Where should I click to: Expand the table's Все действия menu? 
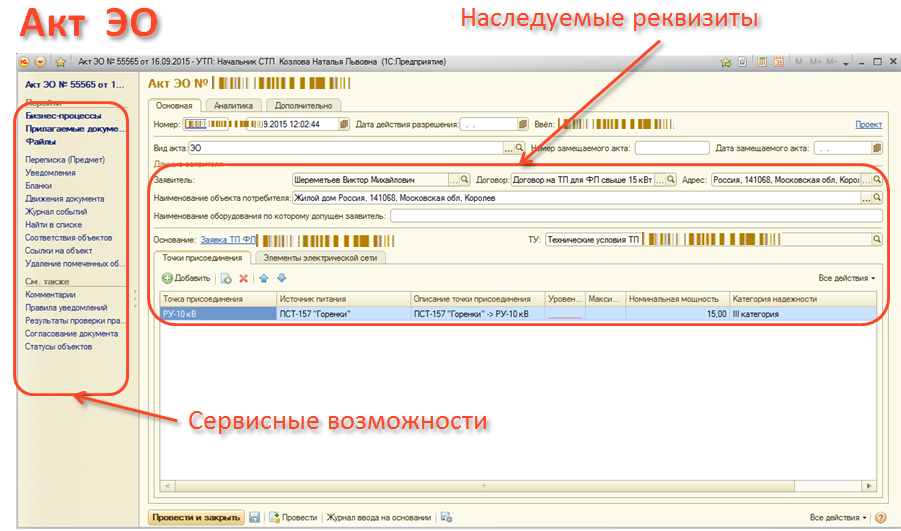846,277
